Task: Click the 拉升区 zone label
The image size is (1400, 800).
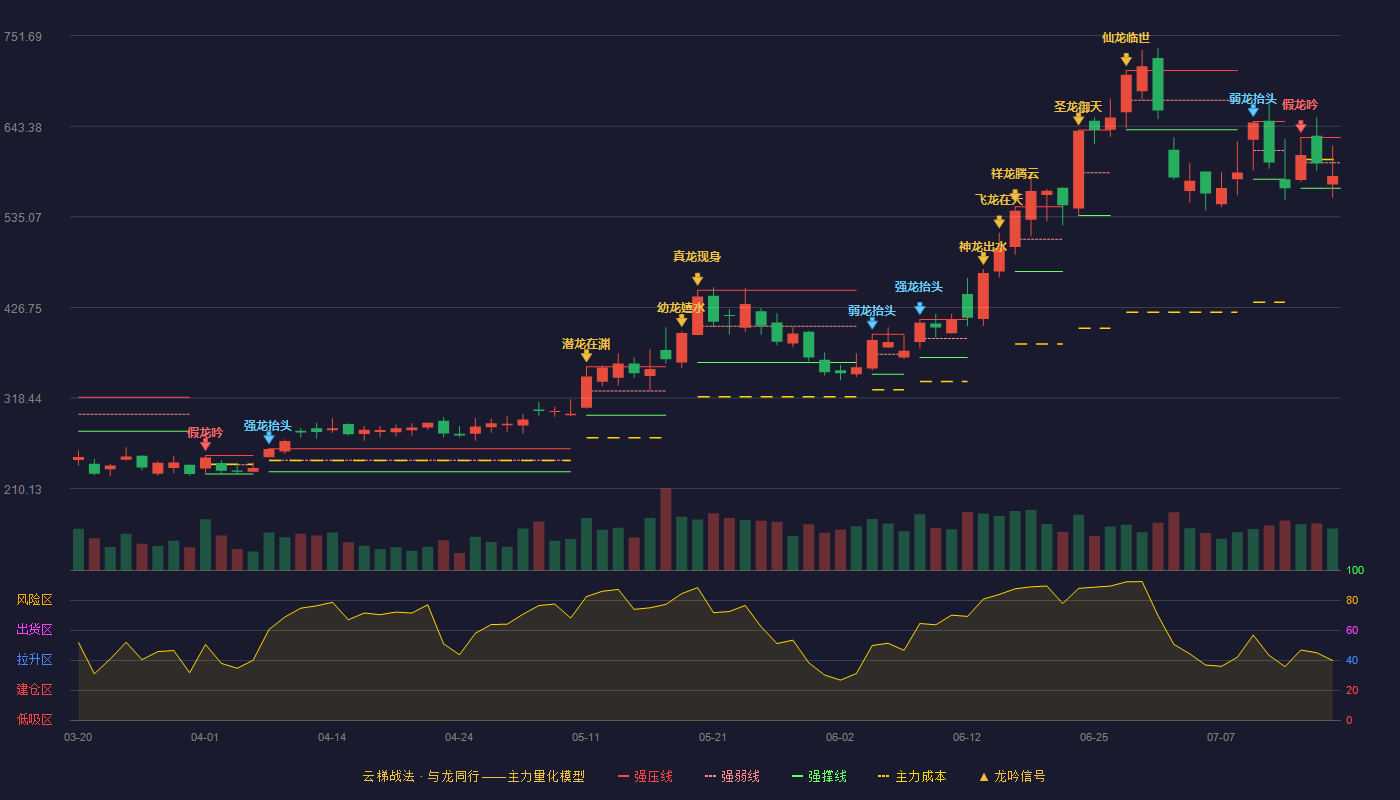Action: pyautogui.click(x=34, y=660)
